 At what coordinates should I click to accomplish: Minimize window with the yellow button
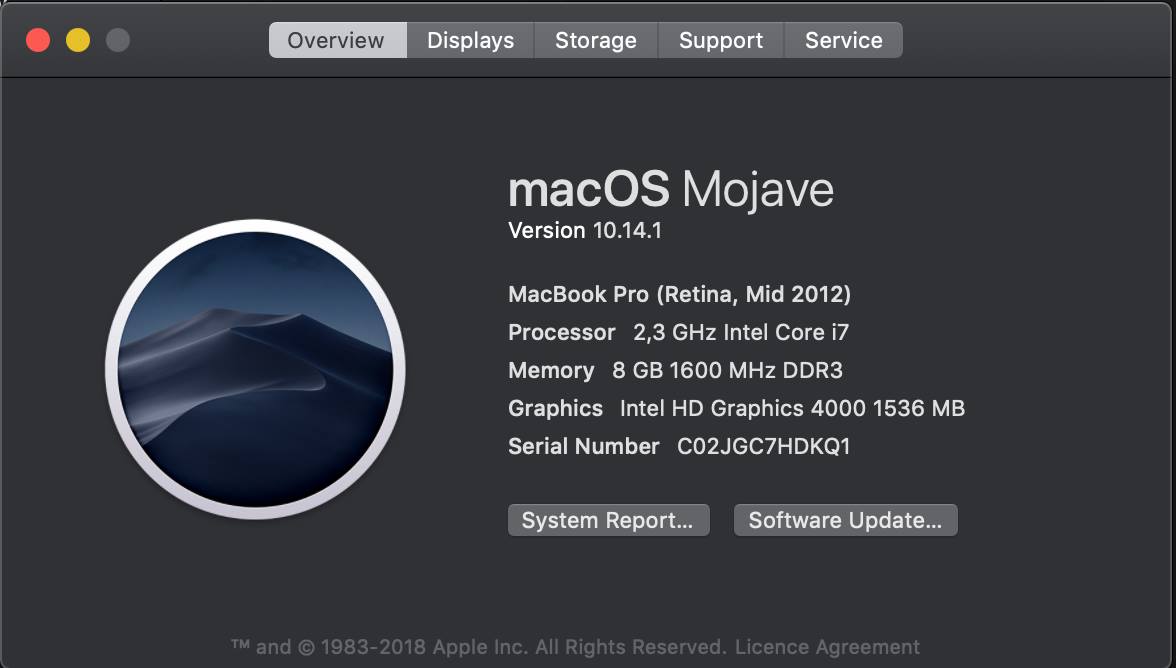coord(78,40)
